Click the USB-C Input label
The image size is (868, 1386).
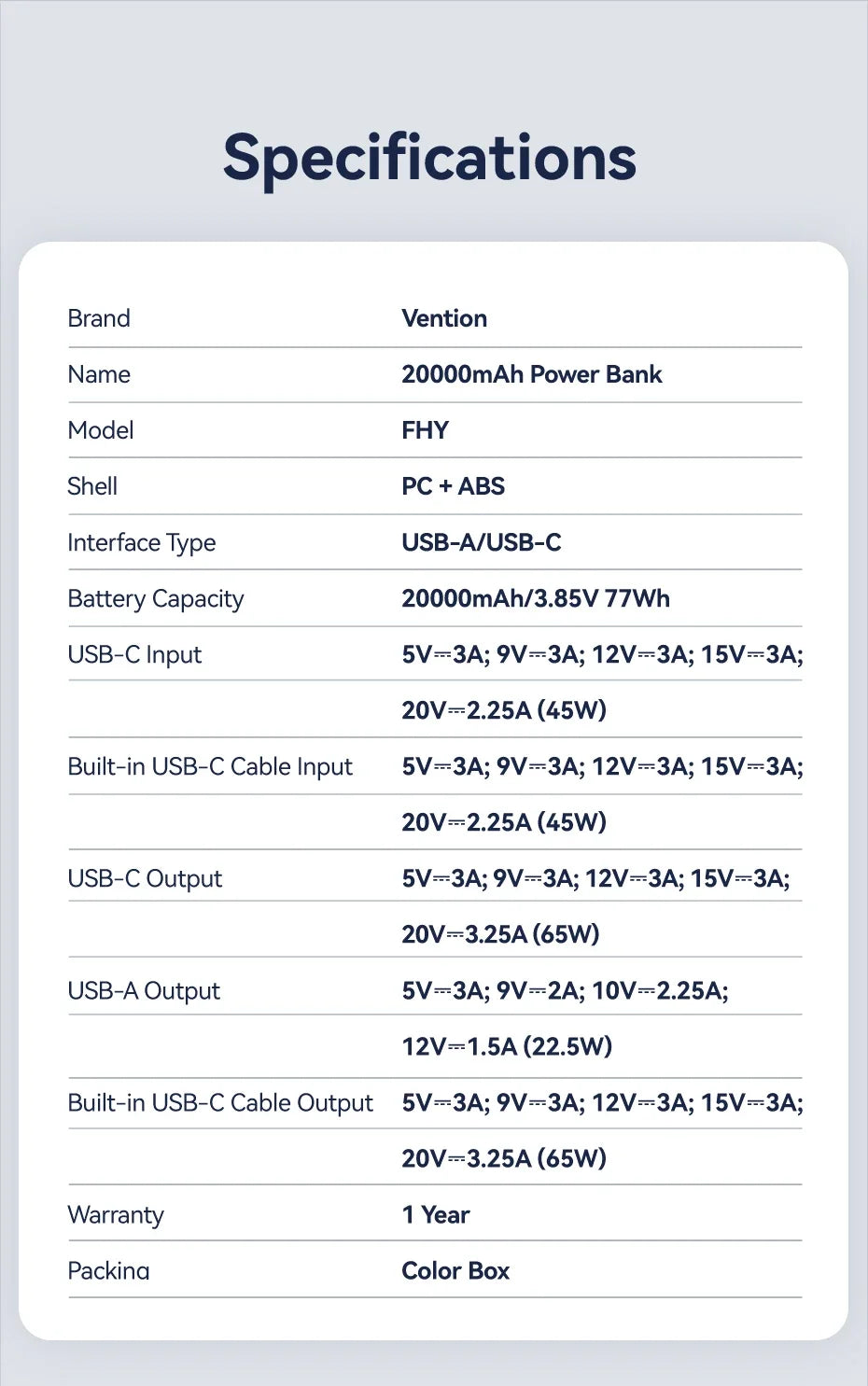(134, 654)
